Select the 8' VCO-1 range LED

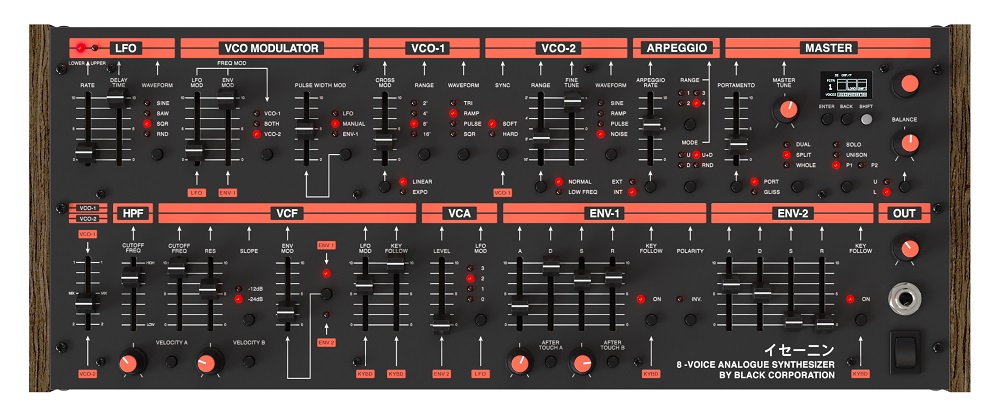point(415,124)
